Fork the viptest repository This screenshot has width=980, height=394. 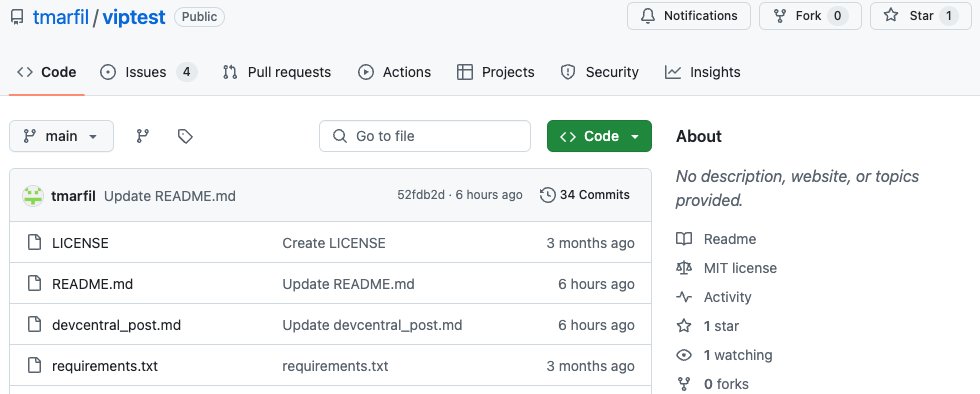[x=810, y=16]
